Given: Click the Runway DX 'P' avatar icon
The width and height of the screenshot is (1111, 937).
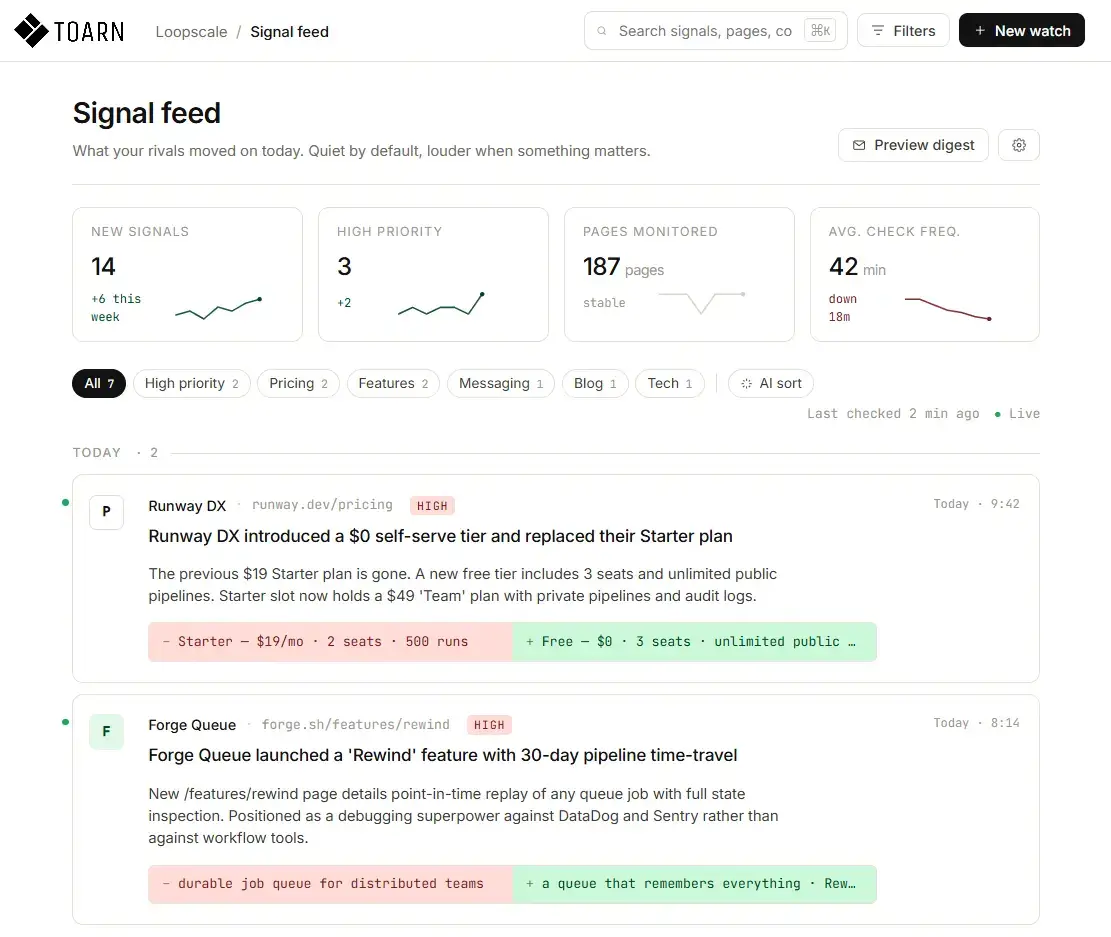Looking at the screenshot, I should point(106,512).
